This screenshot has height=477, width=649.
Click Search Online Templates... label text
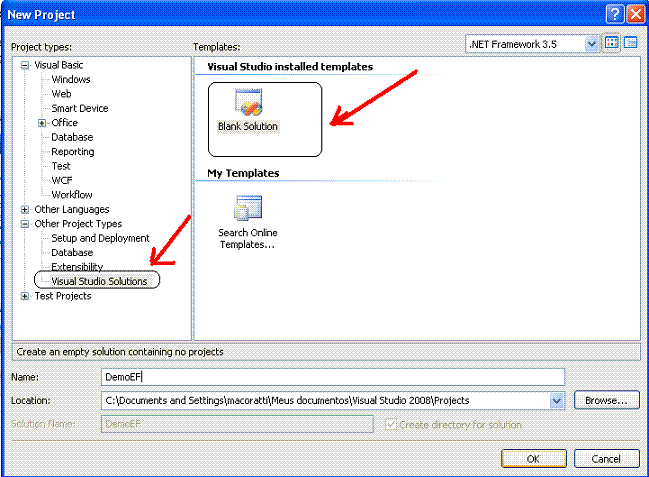click(248, 238)
